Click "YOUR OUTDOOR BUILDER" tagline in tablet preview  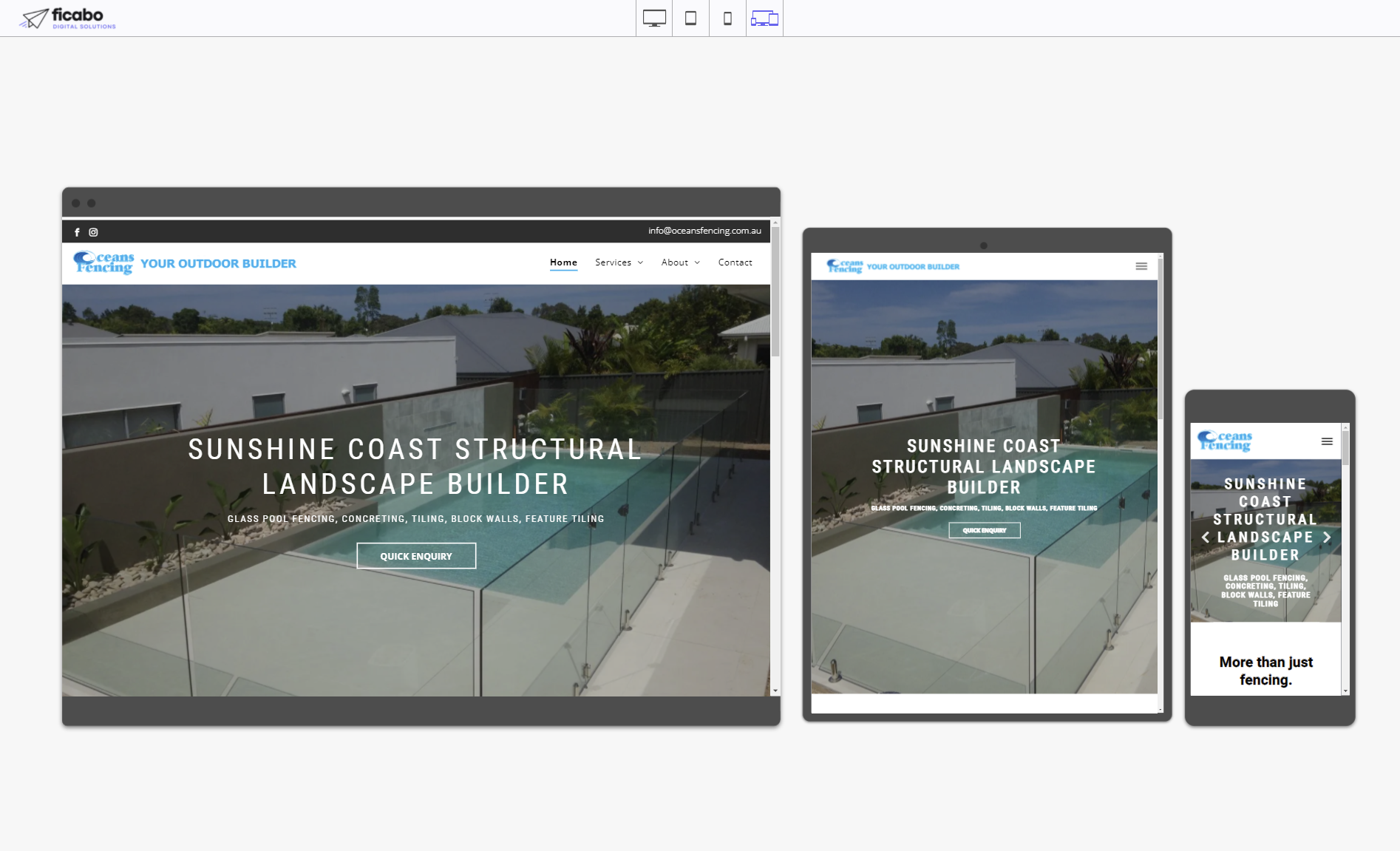[x=913, y=267]
